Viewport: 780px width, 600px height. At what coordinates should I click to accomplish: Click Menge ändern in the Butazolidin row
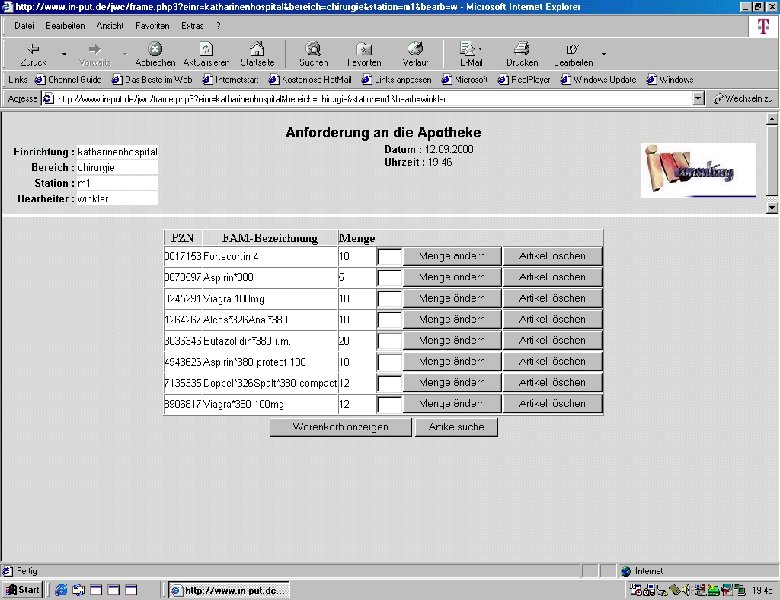(452, 341)
